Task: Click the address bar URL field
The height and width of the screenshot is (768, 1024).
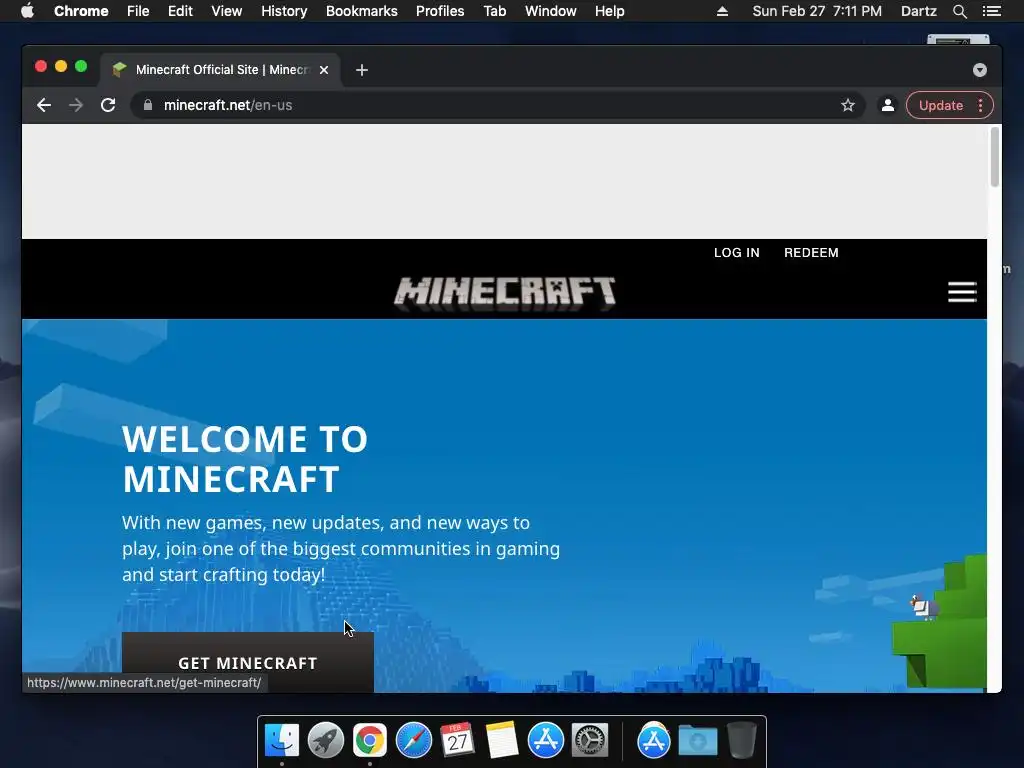Action: pyautogui.click(x=496, y=105)
